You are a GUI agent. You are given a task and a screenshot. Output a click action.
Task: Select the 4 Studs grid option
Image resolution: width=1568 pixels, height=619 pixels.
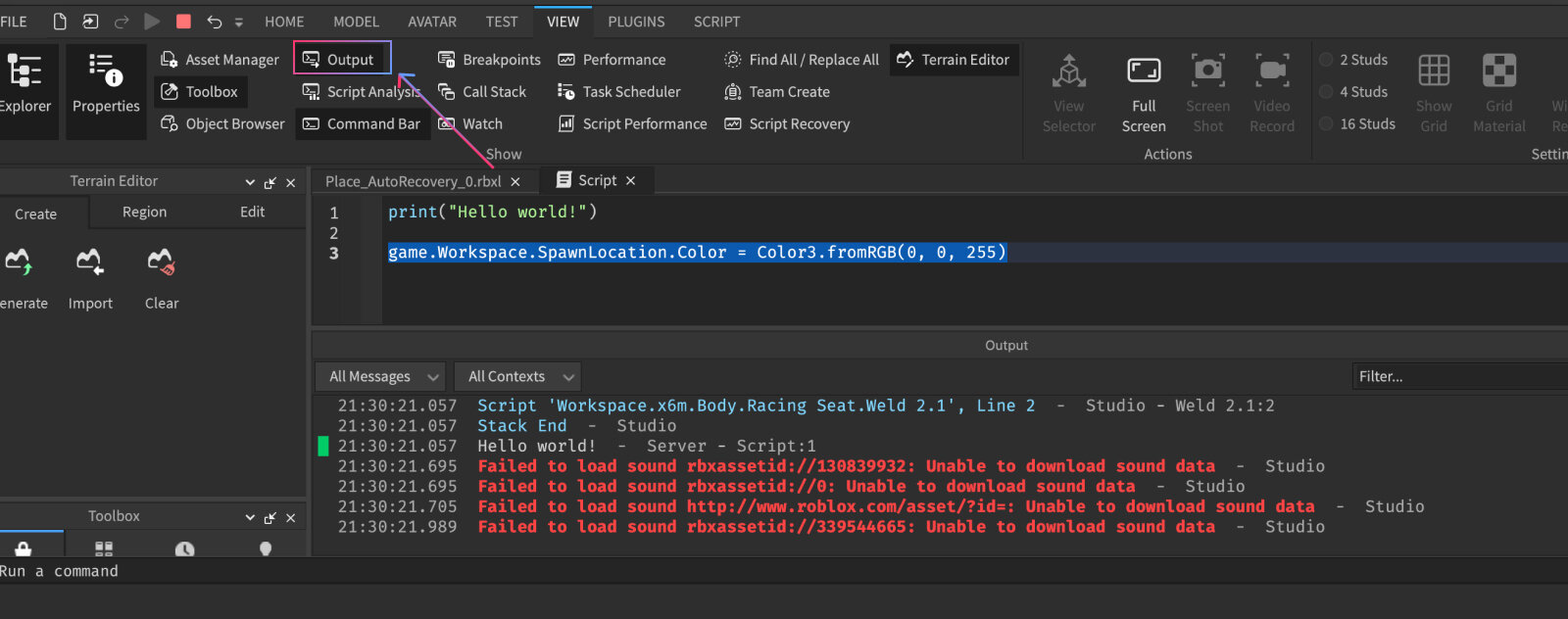(x=1353, y=91)
